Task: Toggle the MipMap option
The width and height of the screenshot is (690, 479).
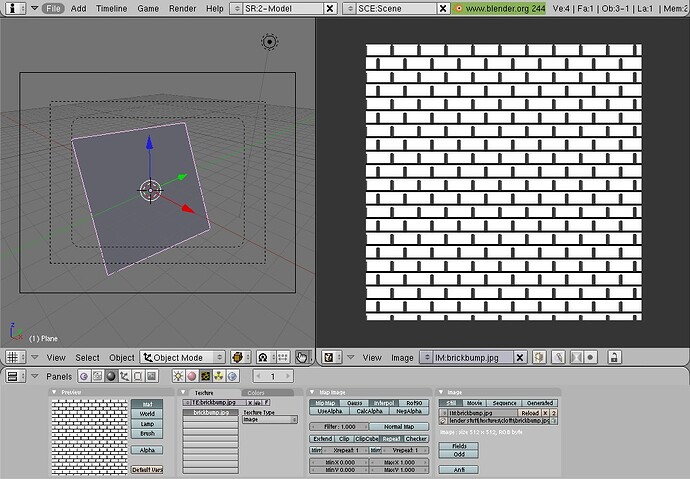Action: point(325,403)
